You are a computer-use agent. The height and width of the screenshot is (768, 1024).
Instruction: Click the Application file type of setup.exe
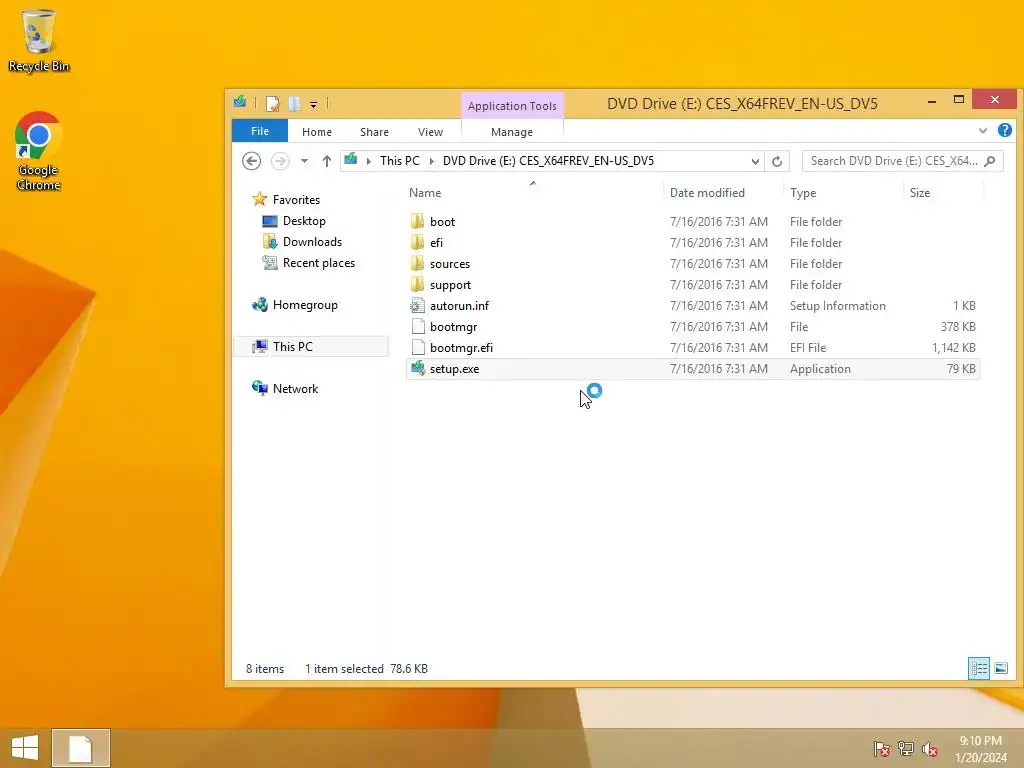[x=820, y=368]
